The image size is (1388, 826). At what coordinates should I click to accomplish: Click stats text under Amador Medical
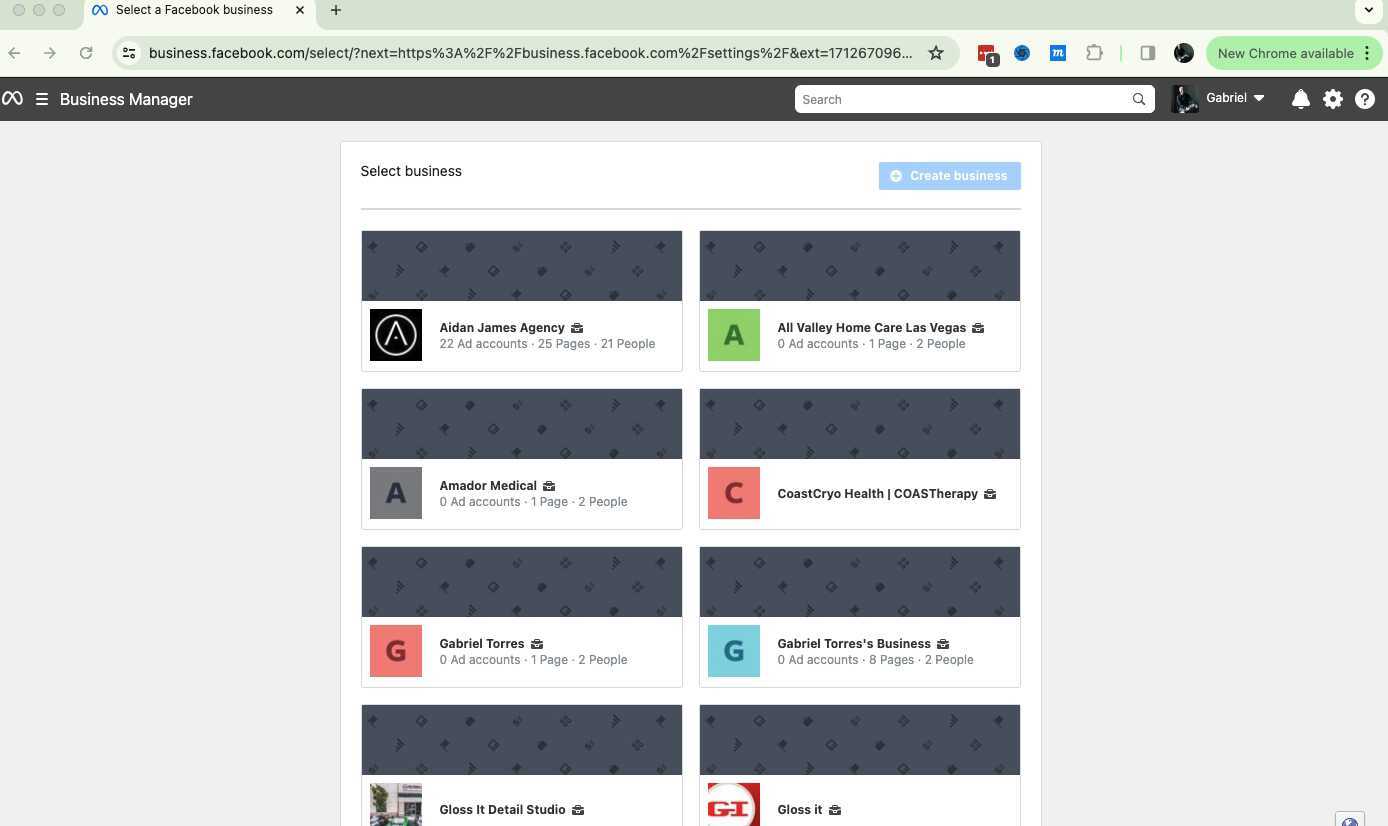click(533, 502)
